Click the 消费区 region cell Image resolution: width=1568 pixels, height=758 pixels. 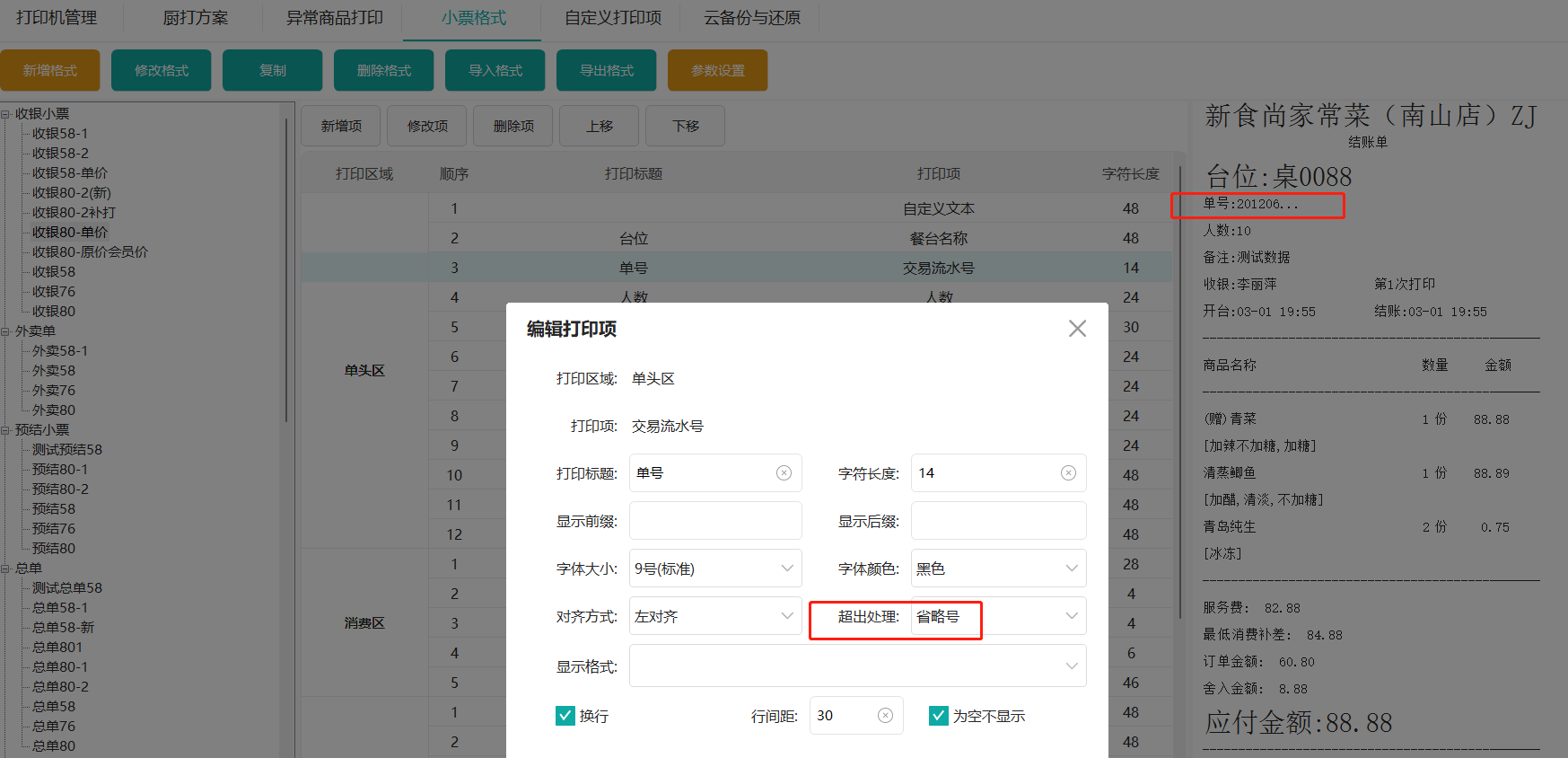point(364,623)
